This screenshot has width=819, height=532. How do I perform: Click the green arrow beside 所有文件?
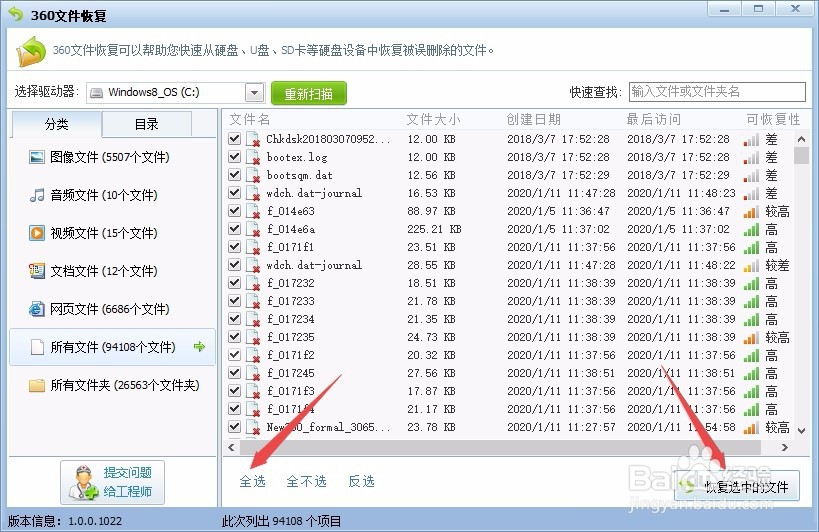[199, 347]
